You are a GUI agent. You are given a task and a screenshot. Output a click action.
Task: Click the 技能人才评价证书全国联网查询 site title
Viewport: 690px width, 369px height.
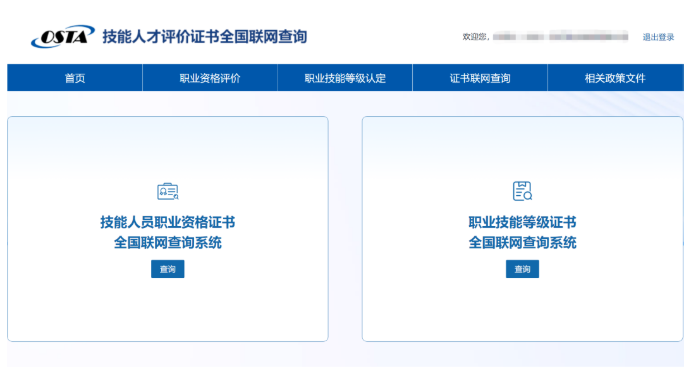205,37
